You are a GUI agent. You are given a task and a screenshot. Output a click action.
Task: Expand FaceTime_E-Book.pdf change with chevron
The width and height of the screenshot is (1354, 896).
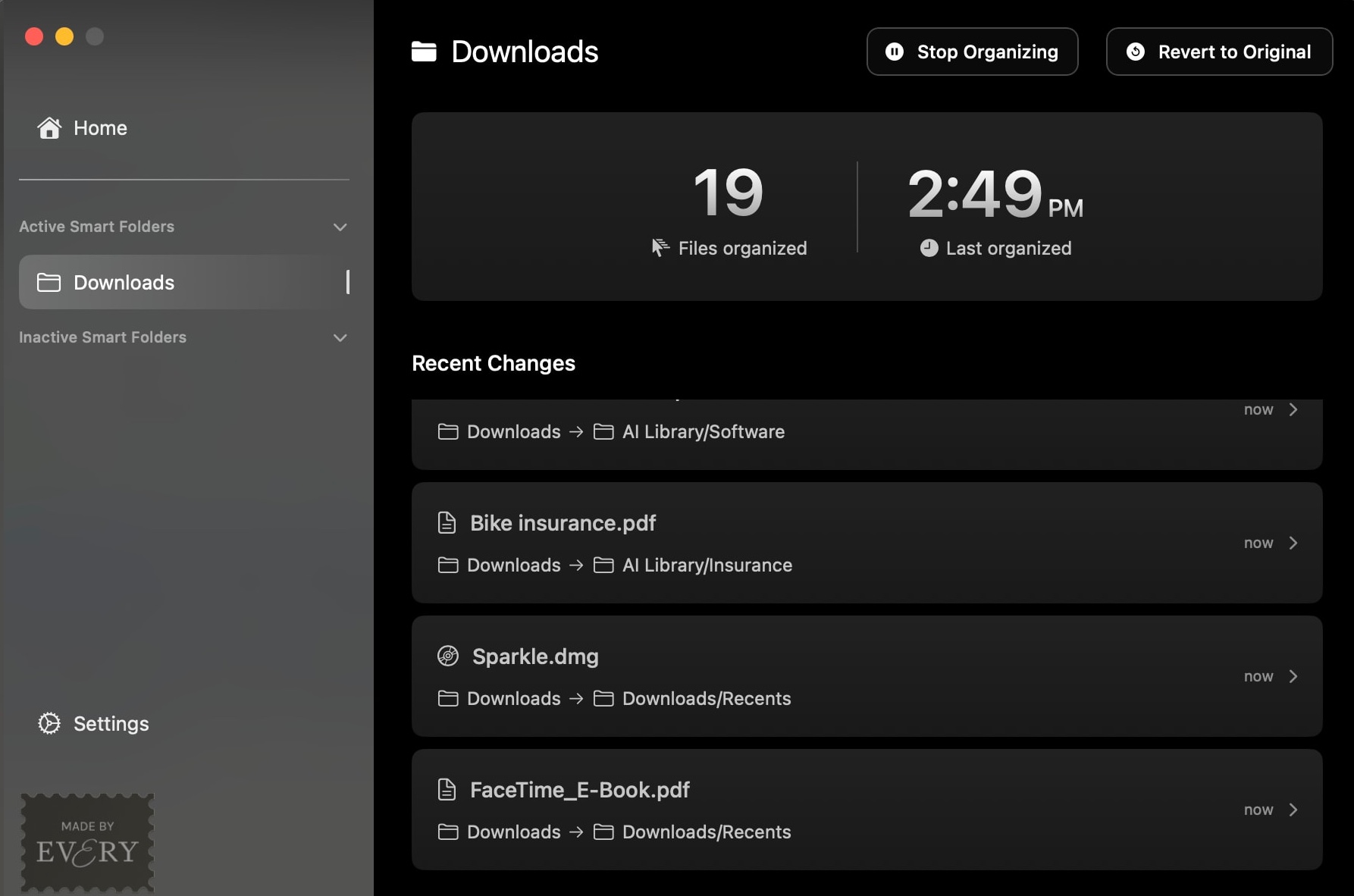[x=1293, y=810]
